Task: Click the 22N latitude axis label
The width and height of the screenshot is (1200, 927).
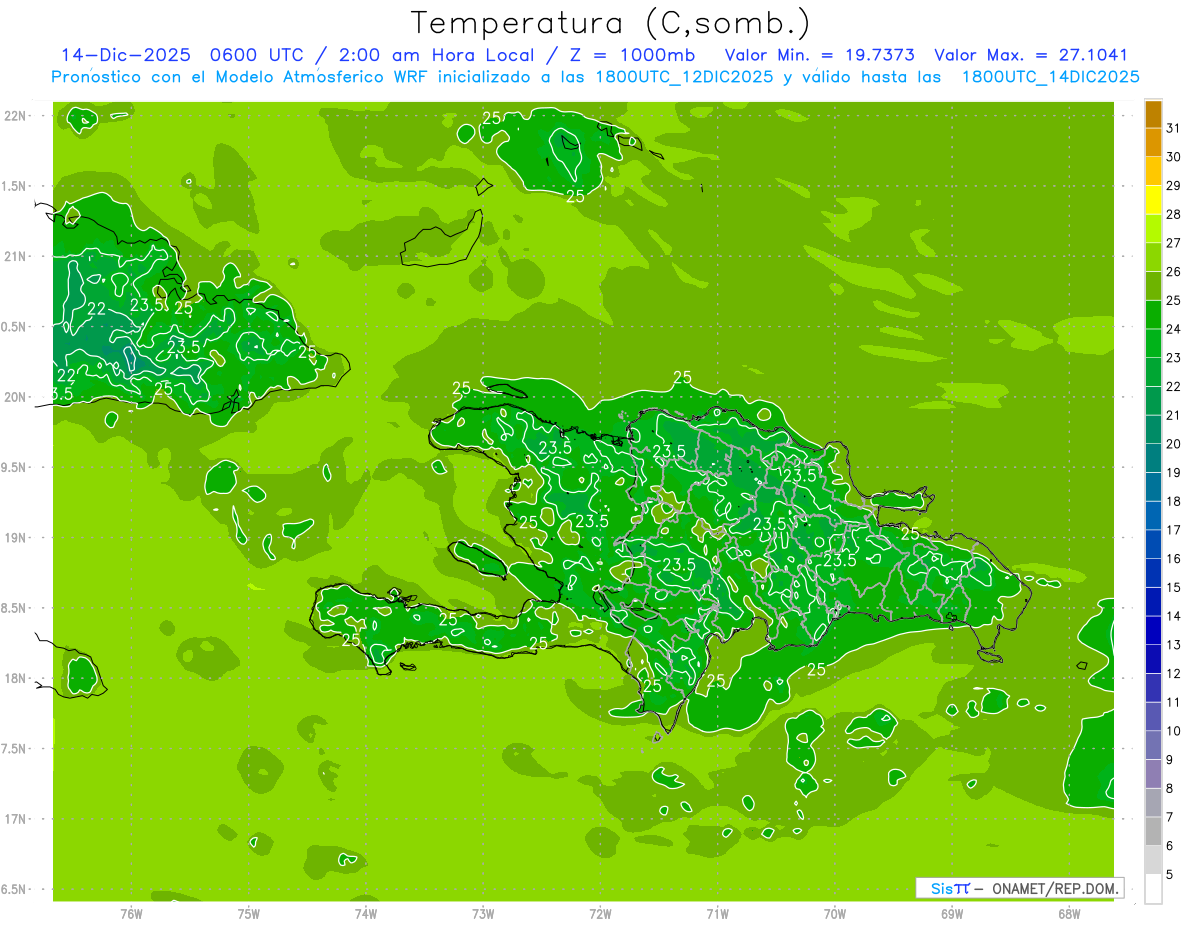Action: [x=17, y=116]
